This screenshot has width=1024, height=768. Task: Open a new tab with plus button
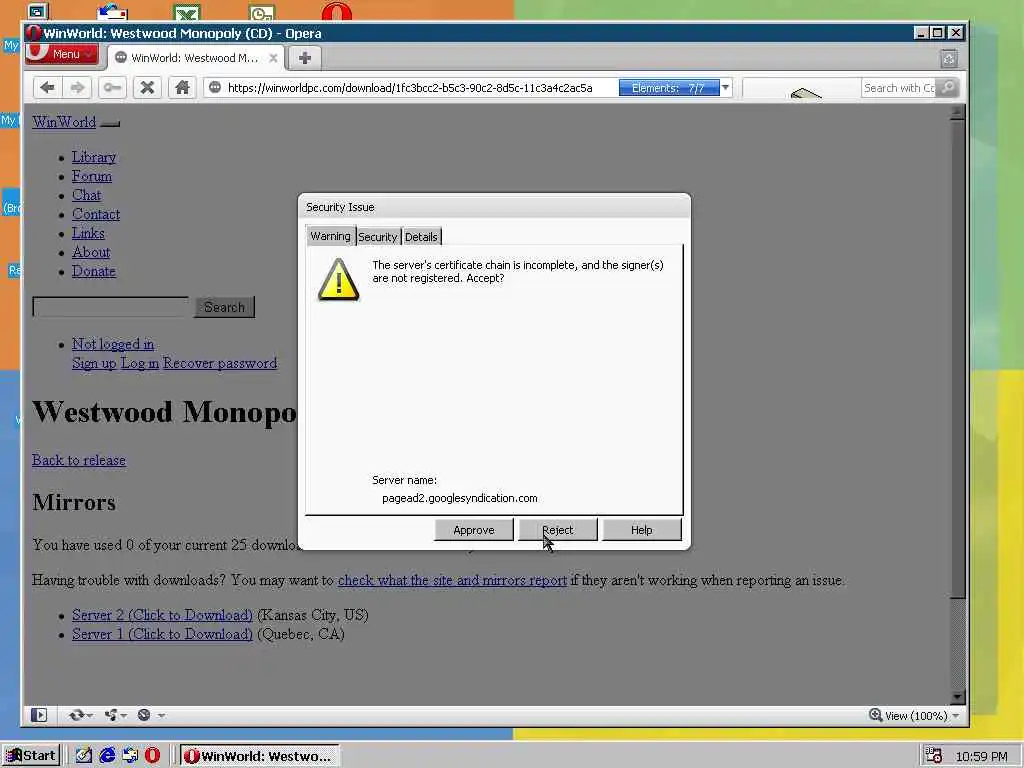click(304, 58)
